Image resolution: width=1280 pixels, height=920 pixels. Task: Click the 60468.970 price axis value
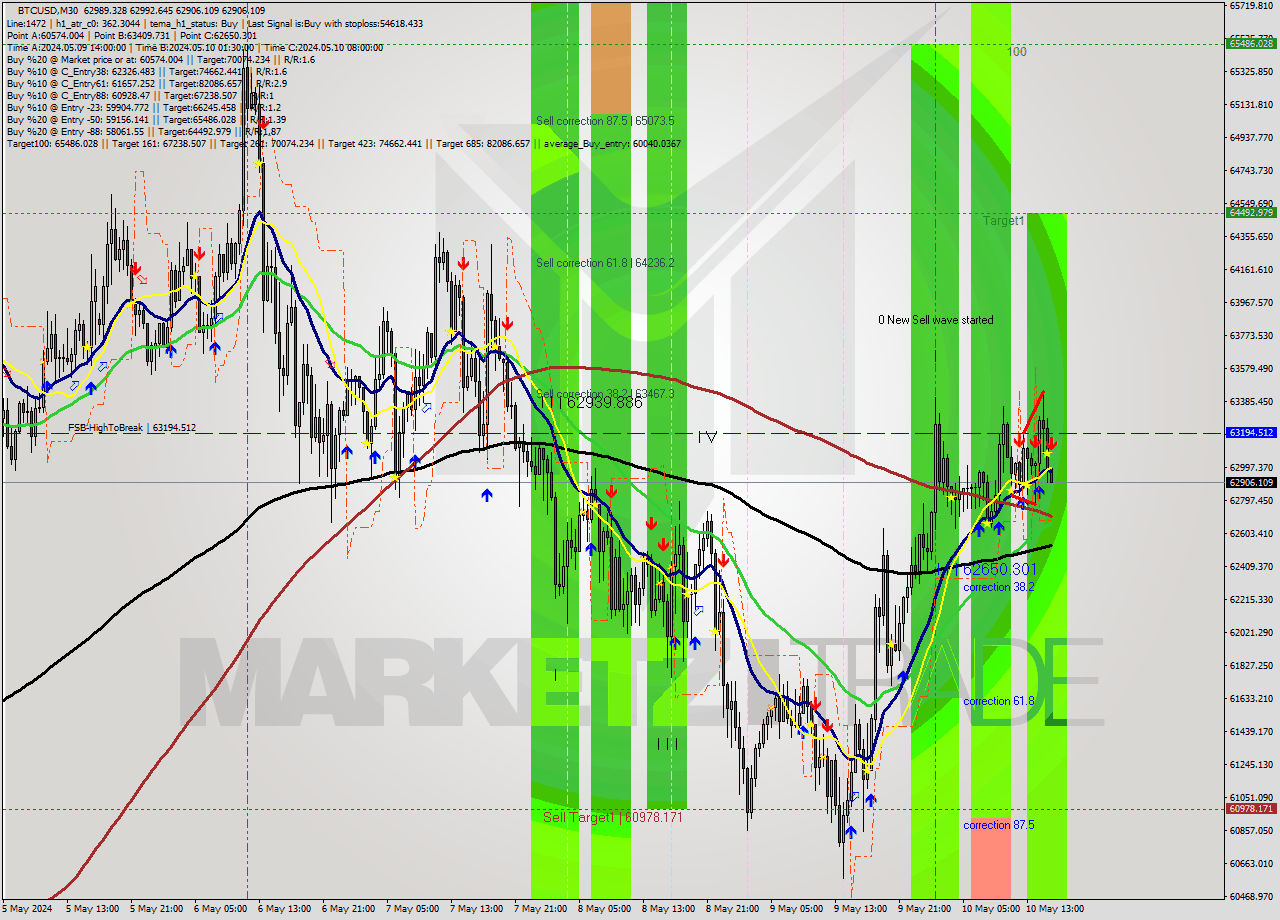[1250, 896]
